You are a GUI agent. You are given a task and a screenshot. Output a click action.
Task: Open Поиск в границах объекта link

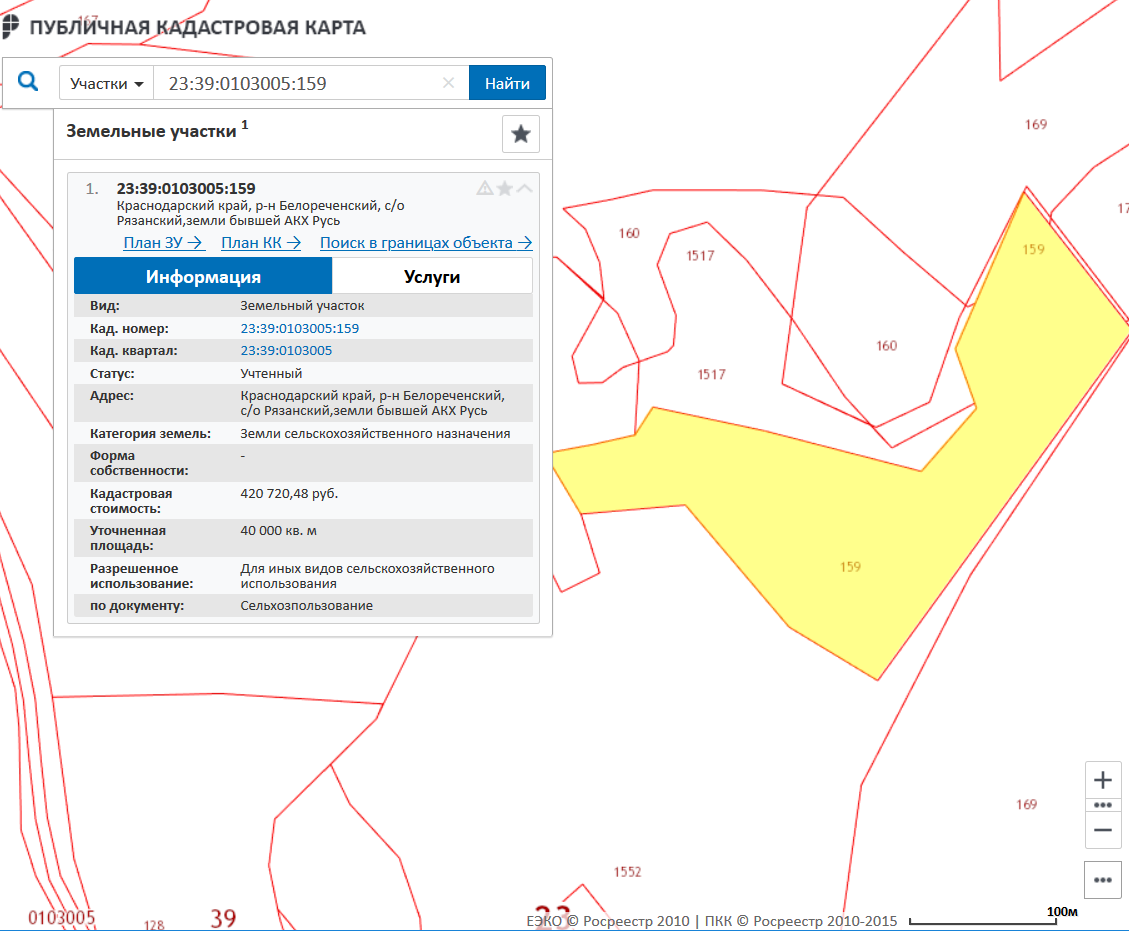coord(426,243)
